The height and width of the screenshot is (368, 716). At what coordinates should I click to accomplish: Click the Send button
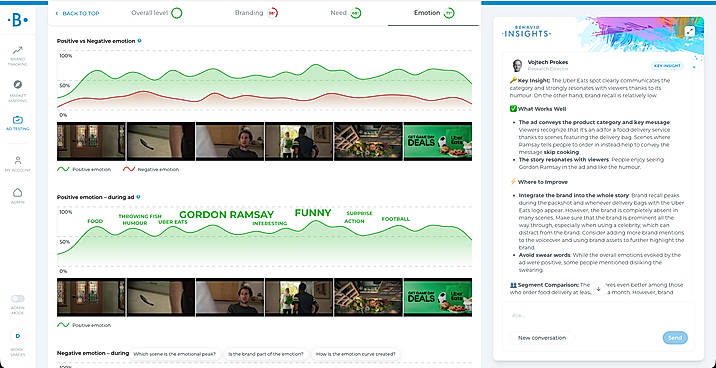click(x=675, y=338)
